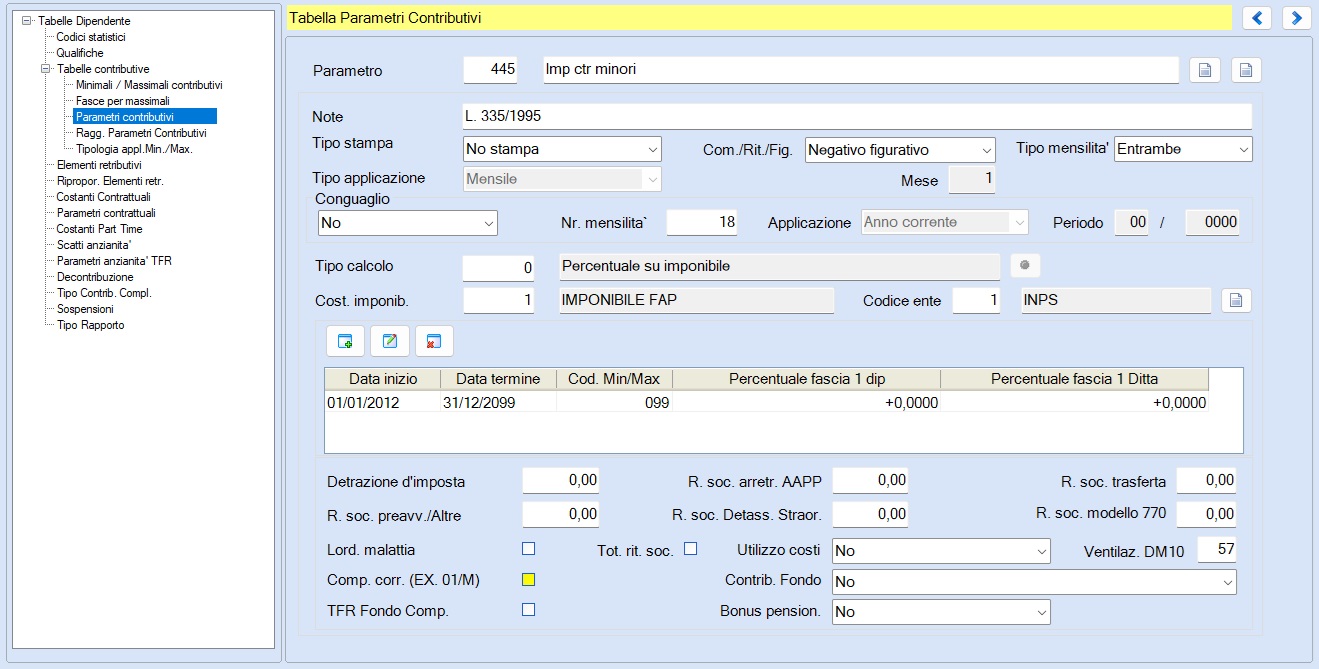Open Scatti anzianita'
Image resolution: width=1319 pixels, height=669 pixels.
click(94, 245)
